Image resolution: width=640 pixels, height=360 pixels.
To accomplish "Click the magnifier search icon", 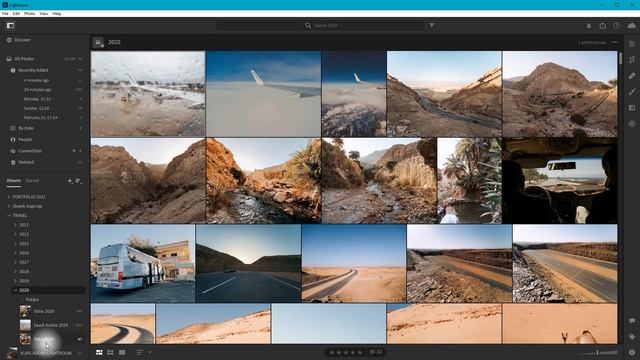I will coord(308,25).
